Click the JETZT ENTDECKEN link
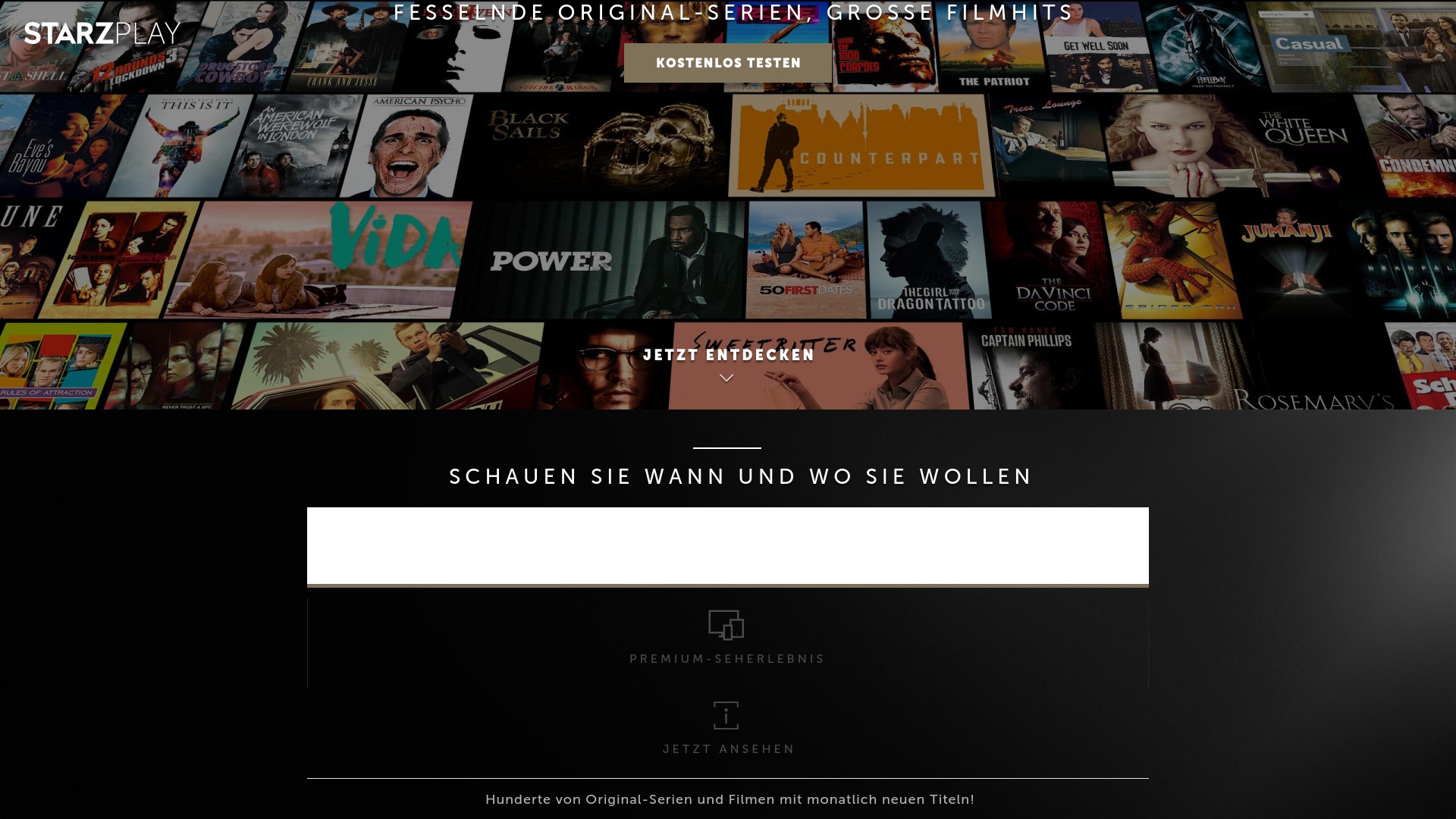Screen dimensions: 1456x819 [x=728, y=355]
